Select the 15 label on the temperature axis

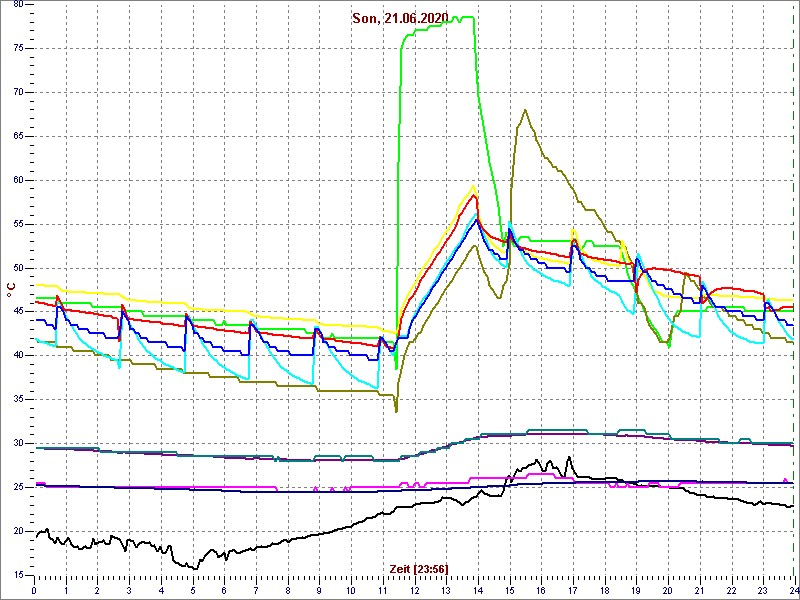[x=19, y=575]
